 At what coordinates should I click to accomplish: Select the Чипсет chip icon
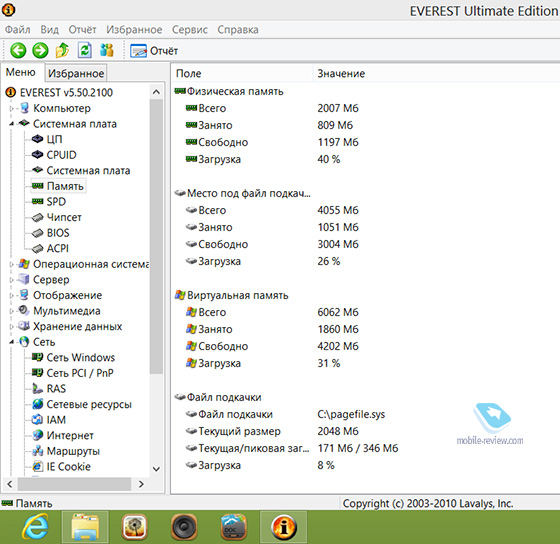point(38,217)
